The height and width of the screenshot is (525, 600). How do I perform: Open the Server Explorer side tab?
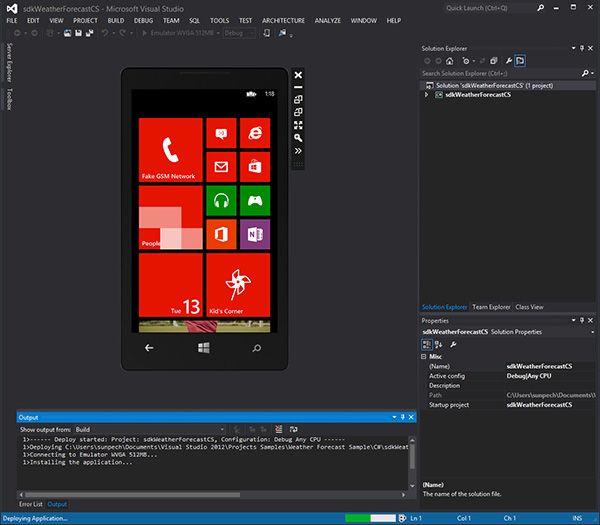pyautogui.click(x=10, y=62)
